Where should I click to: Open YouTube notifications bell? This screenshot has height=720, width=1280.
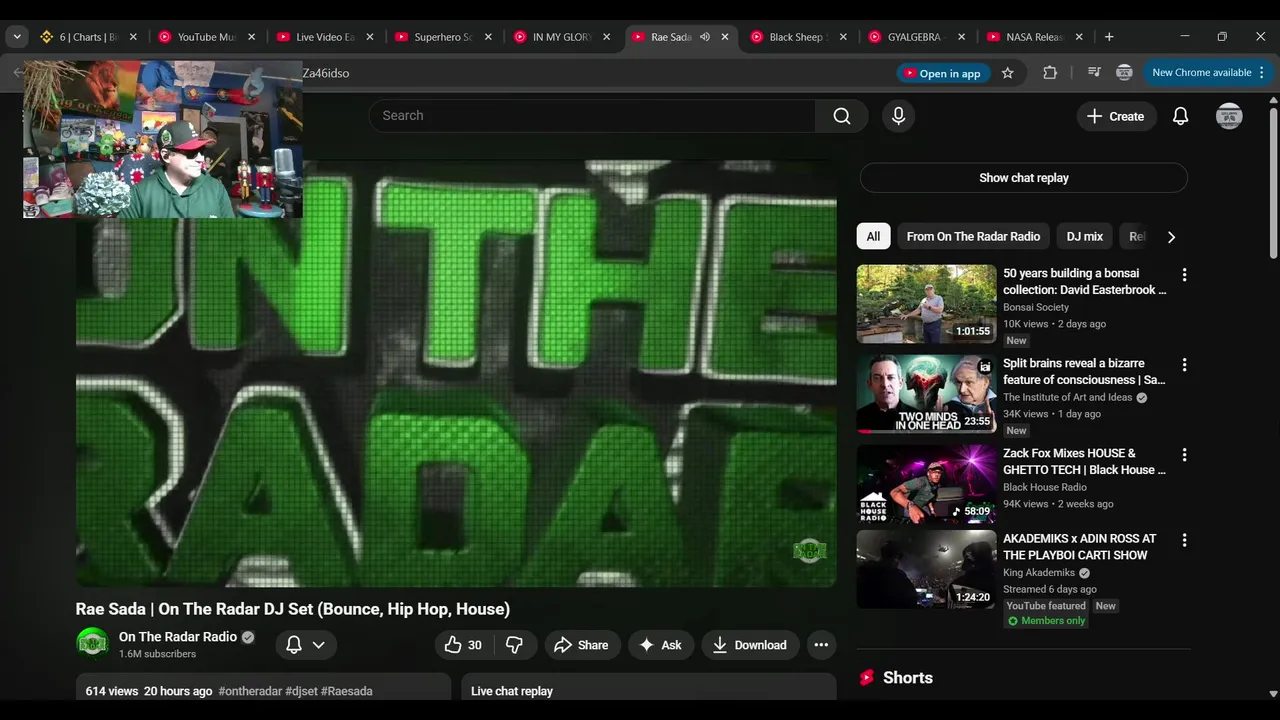[1180, 116]
